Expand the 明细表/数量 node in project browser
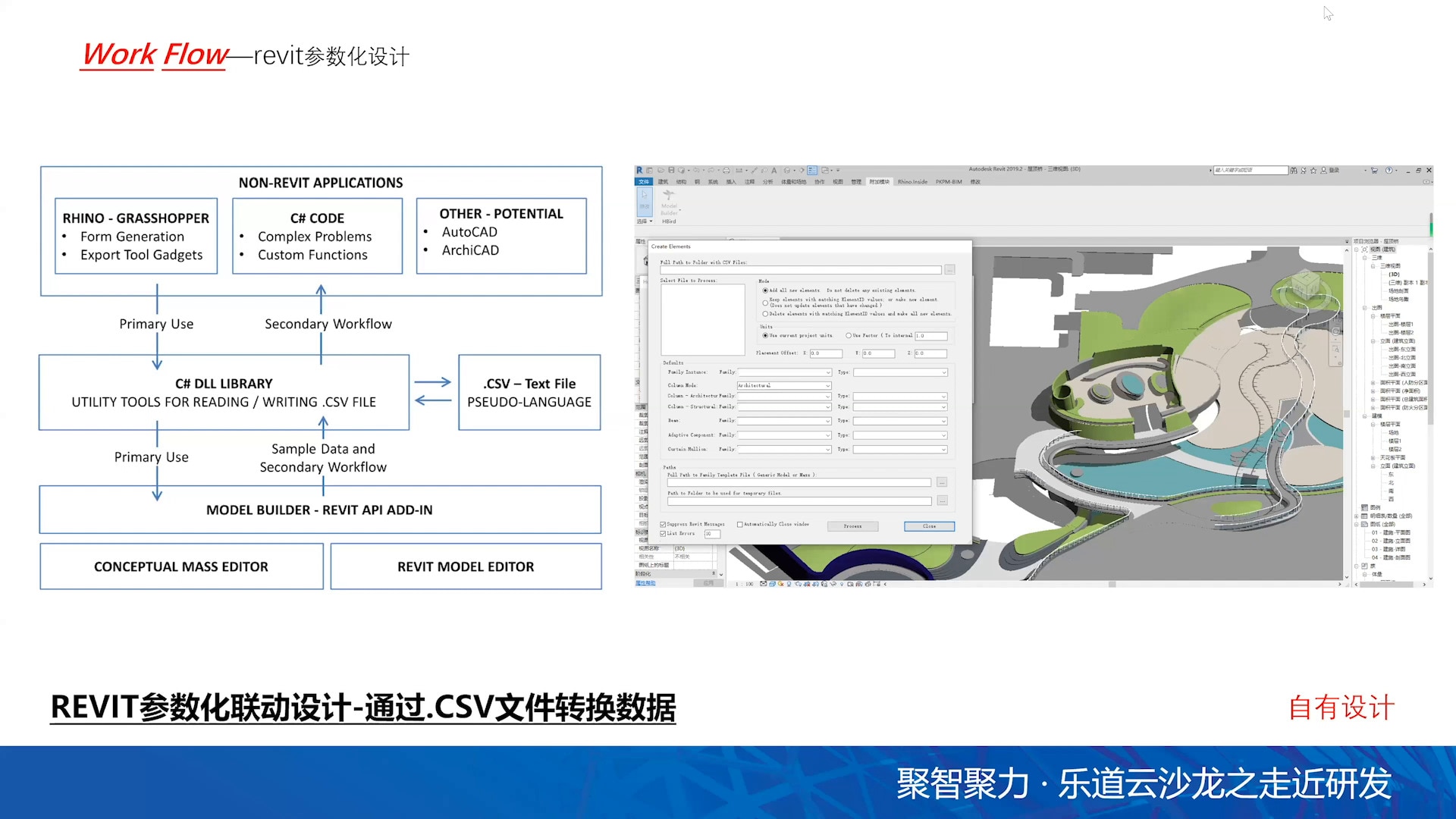 click(x=1357, y=516)
